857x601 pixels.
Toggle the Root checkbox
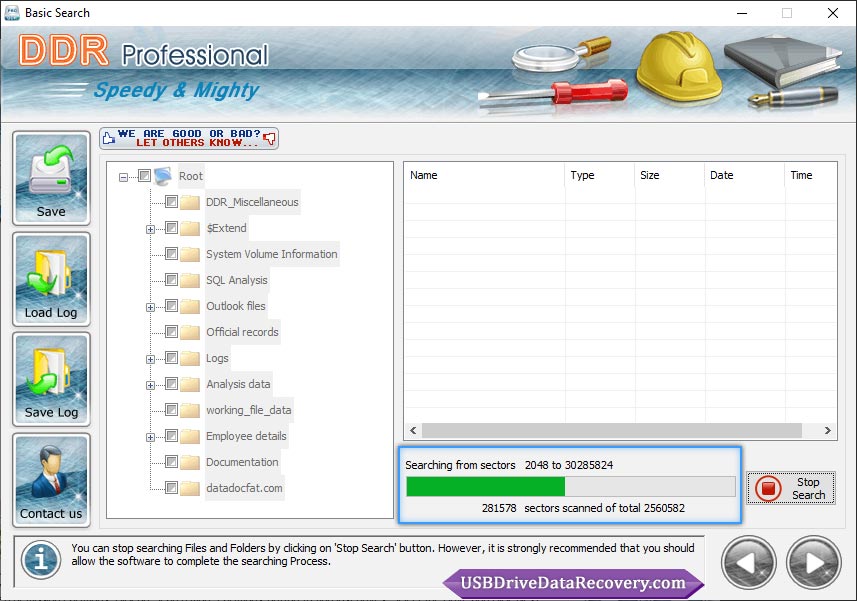144,175
